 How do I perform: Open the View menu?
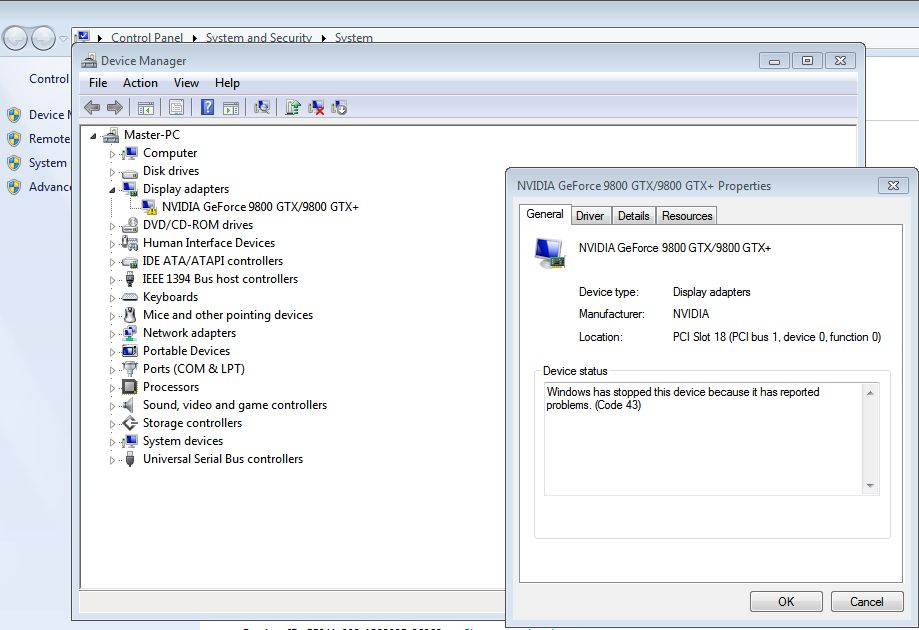tap(186, 83)
